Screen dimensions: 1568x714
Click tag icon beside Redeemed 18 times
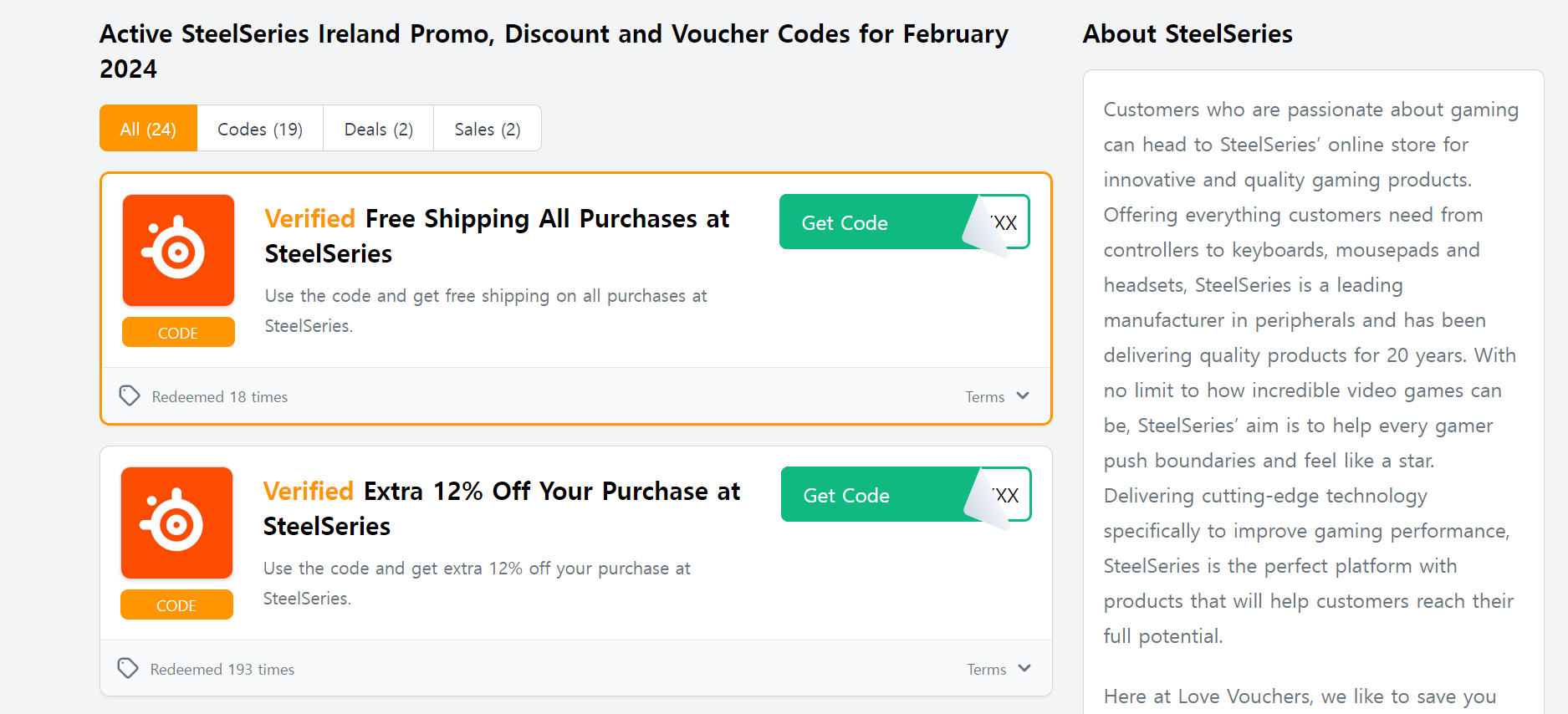[130, 395]
